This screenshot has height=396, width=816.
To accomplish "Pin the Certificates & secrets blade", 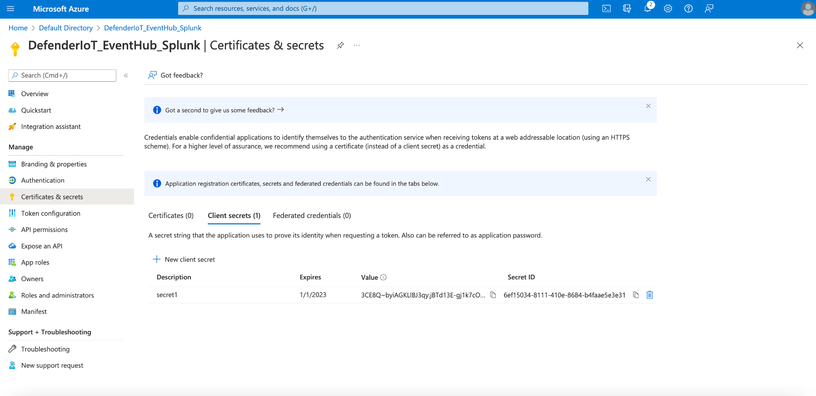I will (340, 46).
